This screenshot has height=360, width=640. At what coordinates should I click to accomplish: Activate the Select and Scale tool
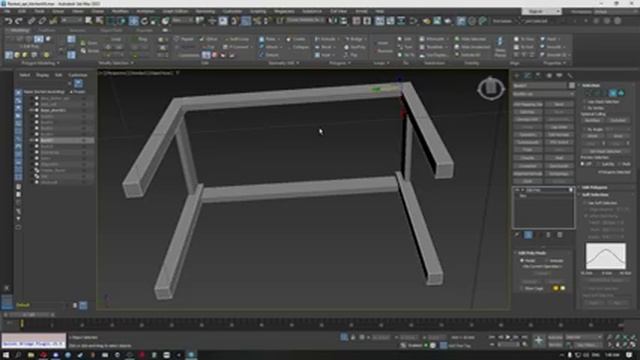pyautogui.click(x=155, y=21)
